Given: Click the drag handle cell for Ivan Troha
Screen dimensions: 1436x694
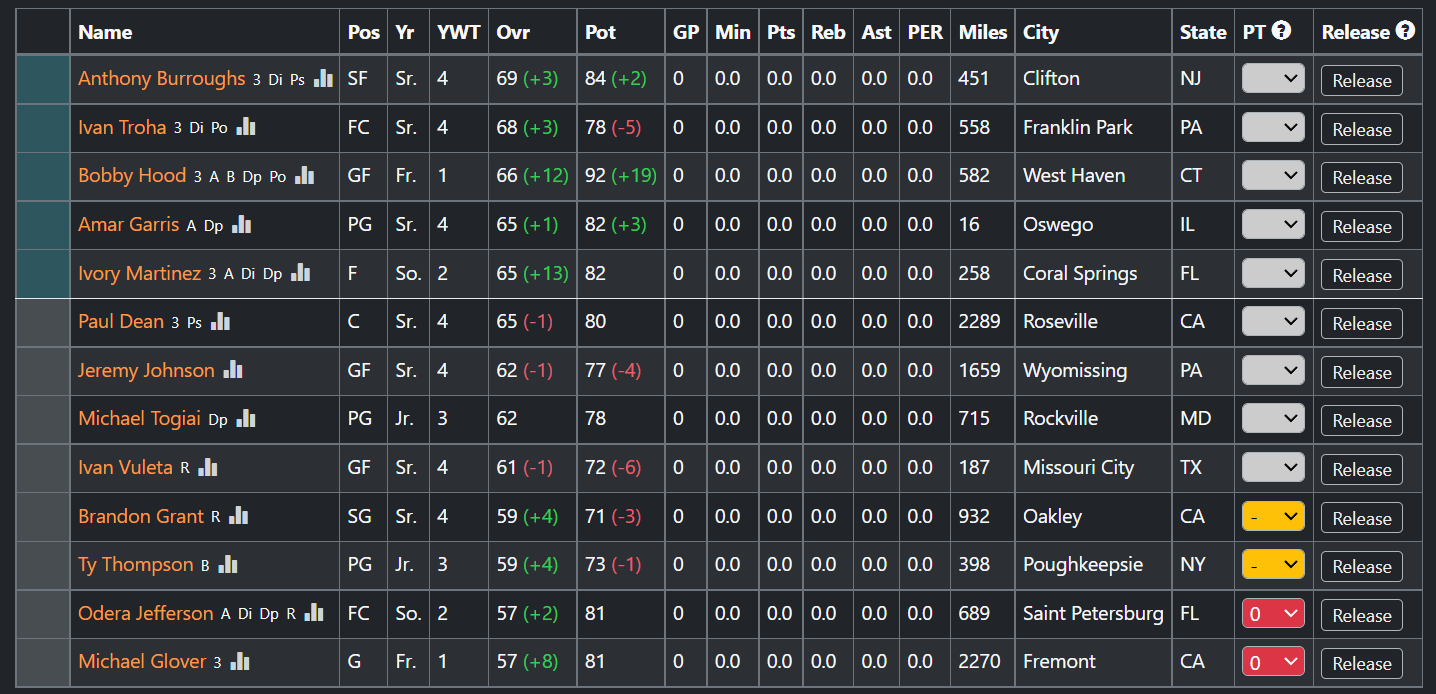Looking at the screenshot, I should click(43, 127).
